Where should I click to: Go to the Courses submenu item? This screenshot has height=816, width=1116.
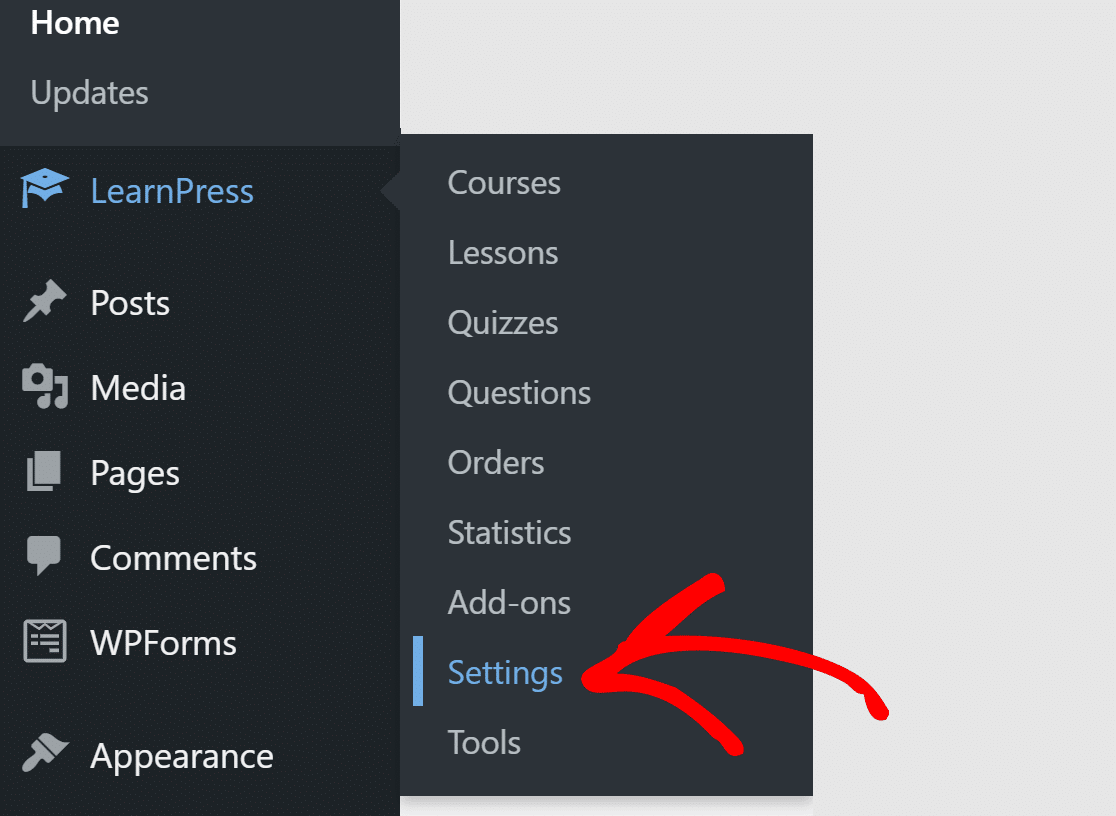point(504,182)
